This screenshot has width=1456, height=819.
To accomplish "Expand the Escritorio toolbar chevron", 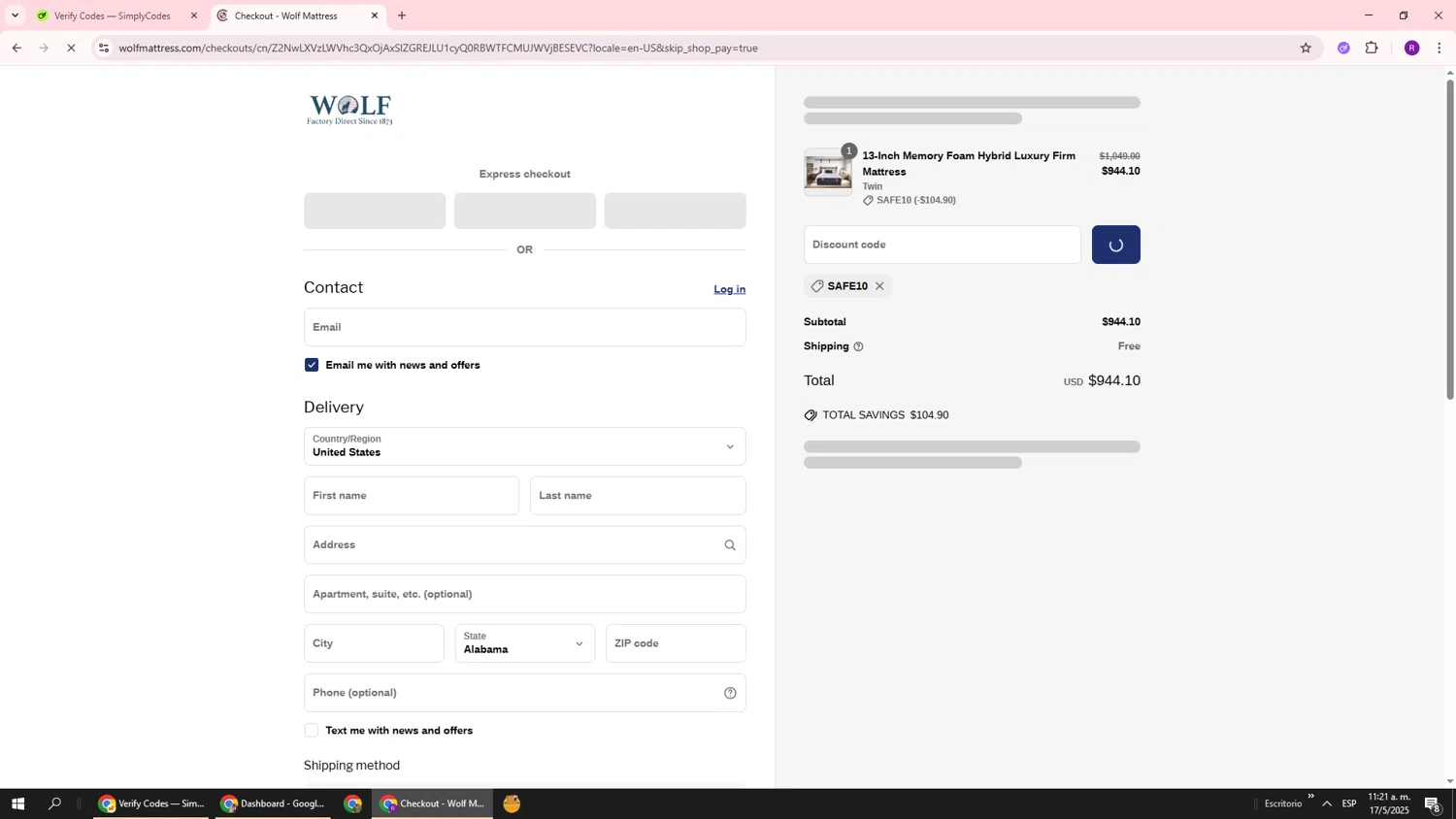I will (x=1310, y=797).
